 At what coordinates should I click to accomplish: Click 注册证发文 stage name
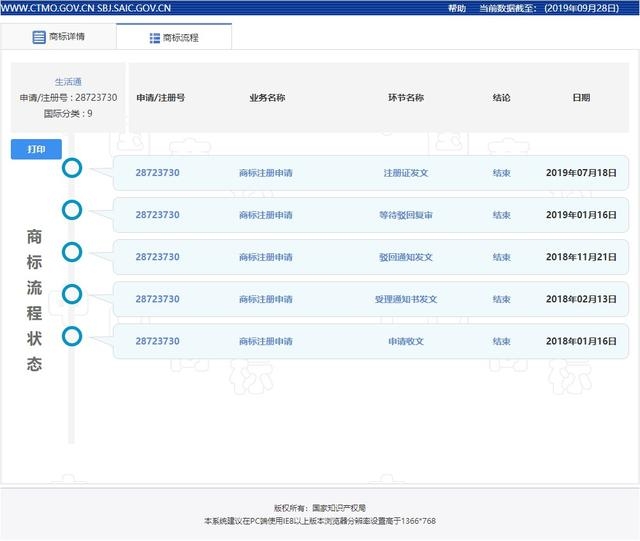(x=406, y=173)
